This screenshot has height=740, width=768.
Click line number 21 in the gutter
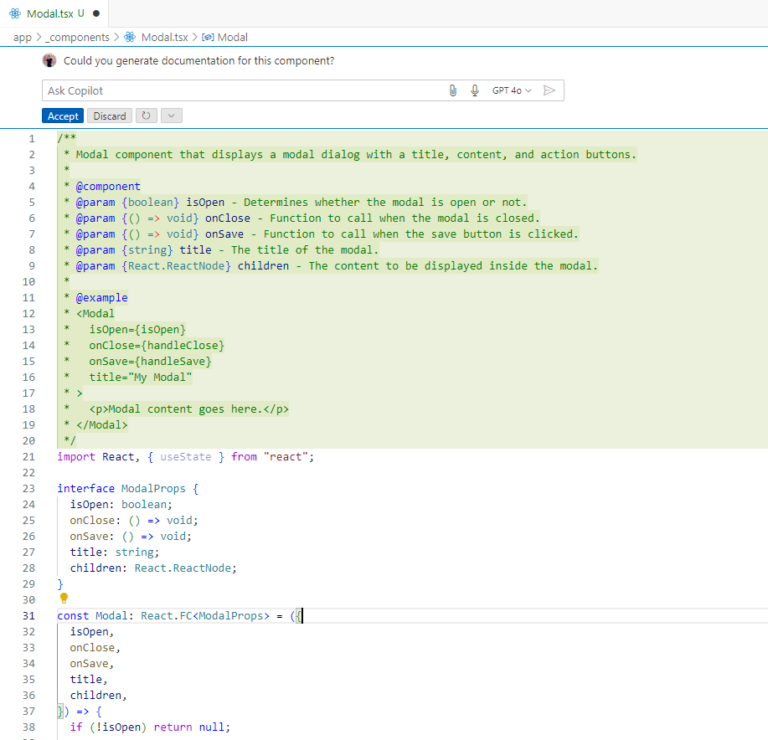(29, 457)
